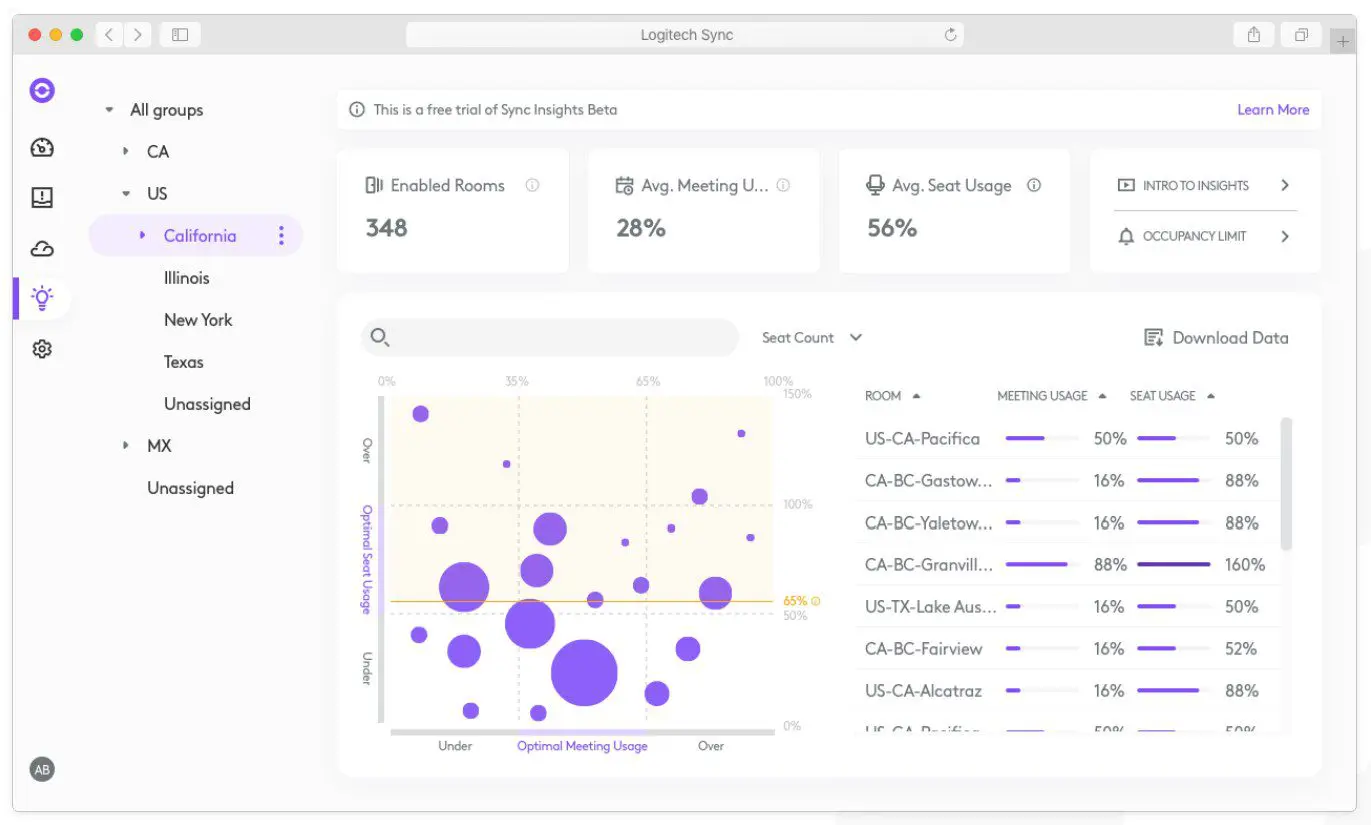The height and width of the screenshot is (825, 1371).
Task: Select the CA-BC-Yaletown room row
Action: tap(1068, 522)
